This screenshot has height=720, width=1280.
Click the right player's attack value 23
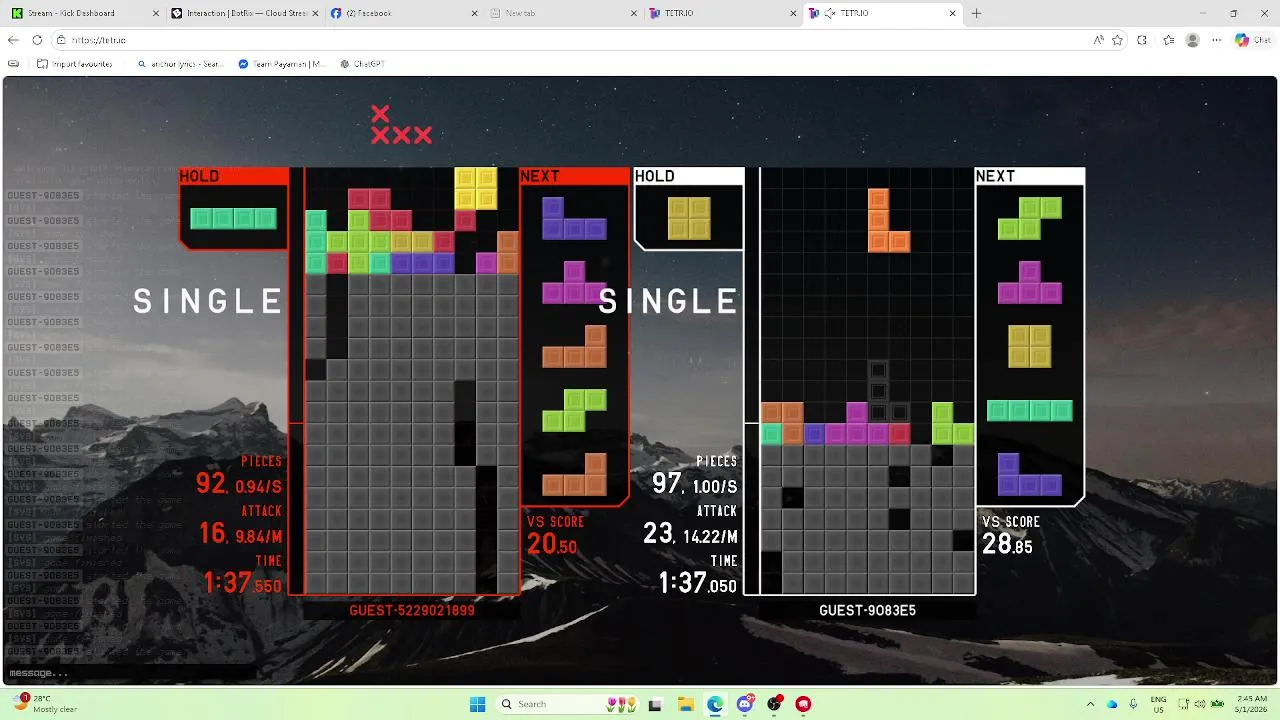(658, 533)
